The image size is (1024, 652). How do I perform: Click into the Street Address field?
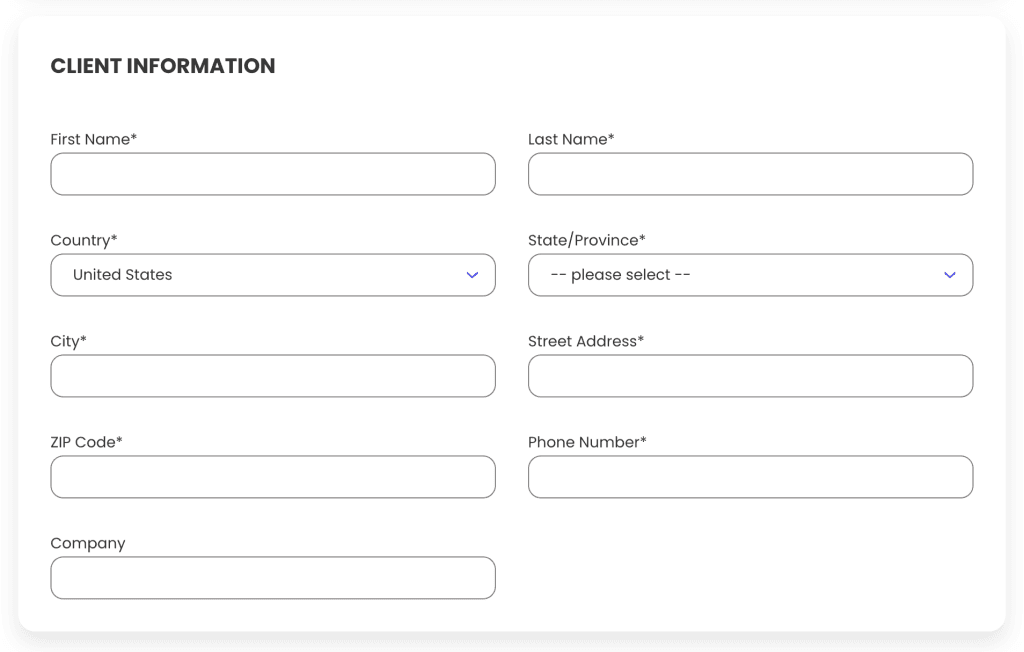coord(750,376)
